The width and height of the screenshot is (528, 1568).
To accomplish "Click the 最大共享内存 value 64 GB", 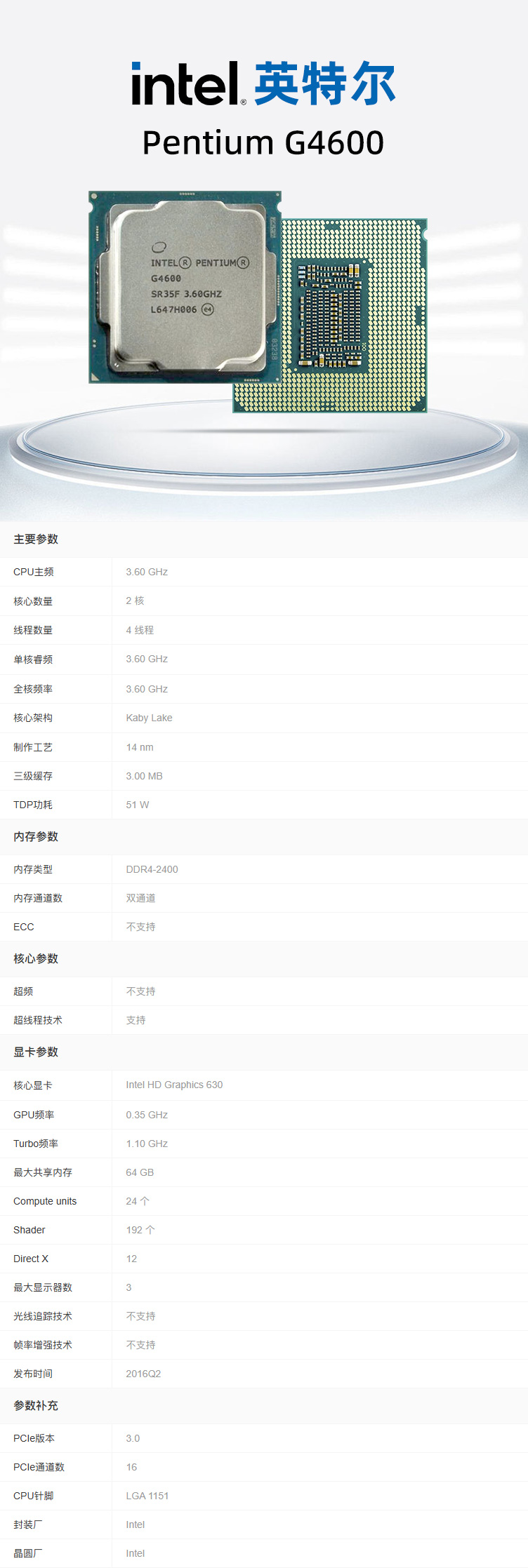I will click(x=140, y=1172).
